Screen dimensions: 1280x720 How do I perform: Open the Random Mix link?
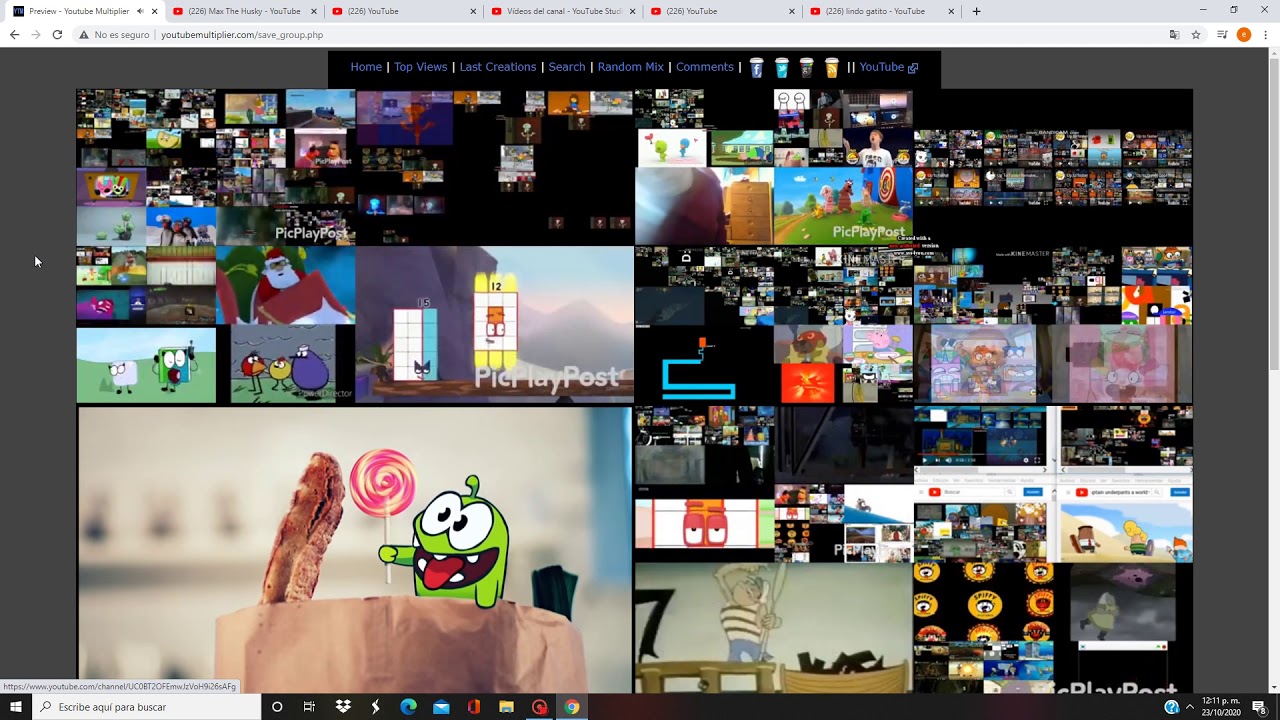point(631,67)
